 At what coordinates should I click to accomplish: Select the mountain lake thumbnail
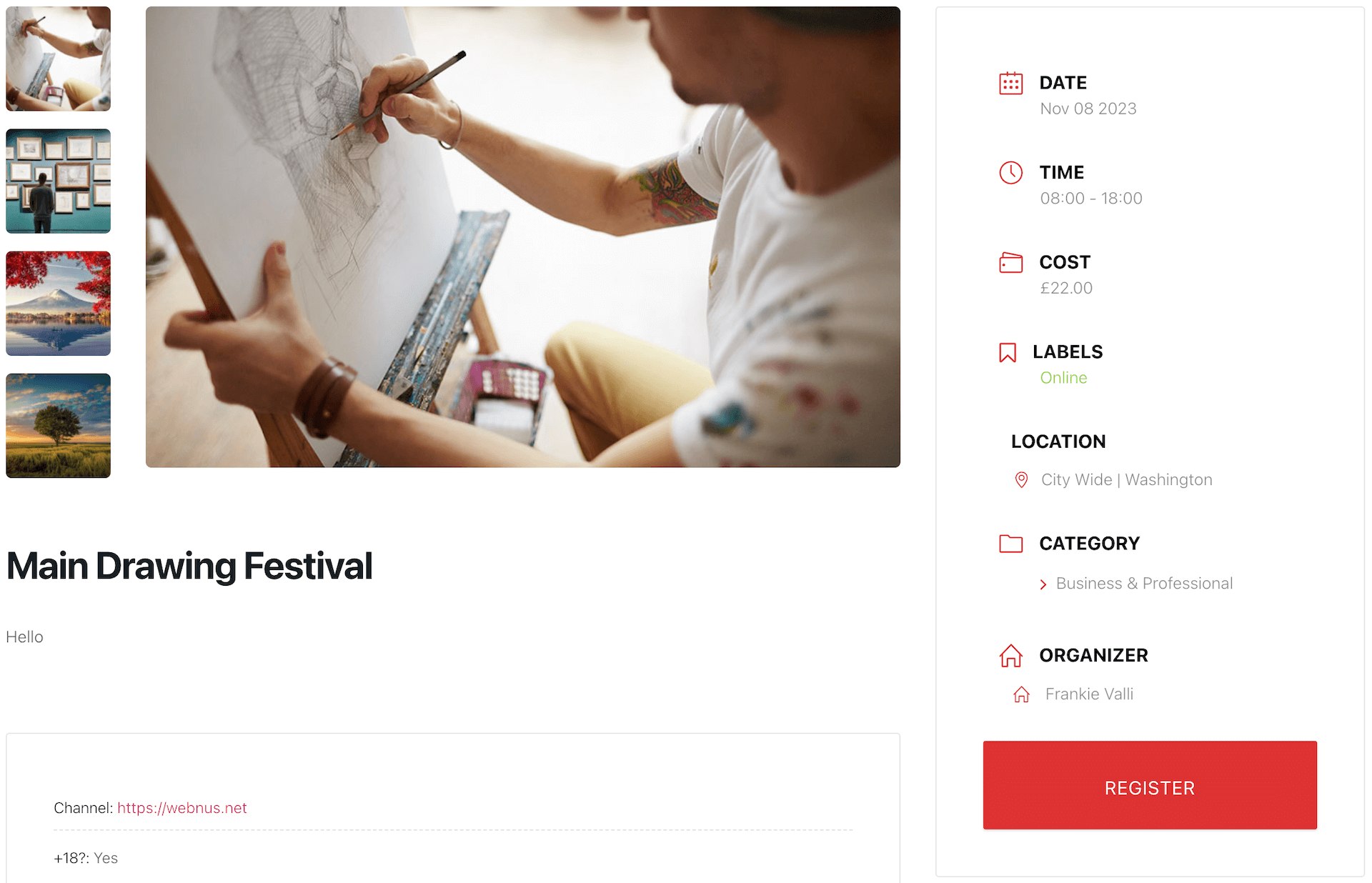pos(59,304)
